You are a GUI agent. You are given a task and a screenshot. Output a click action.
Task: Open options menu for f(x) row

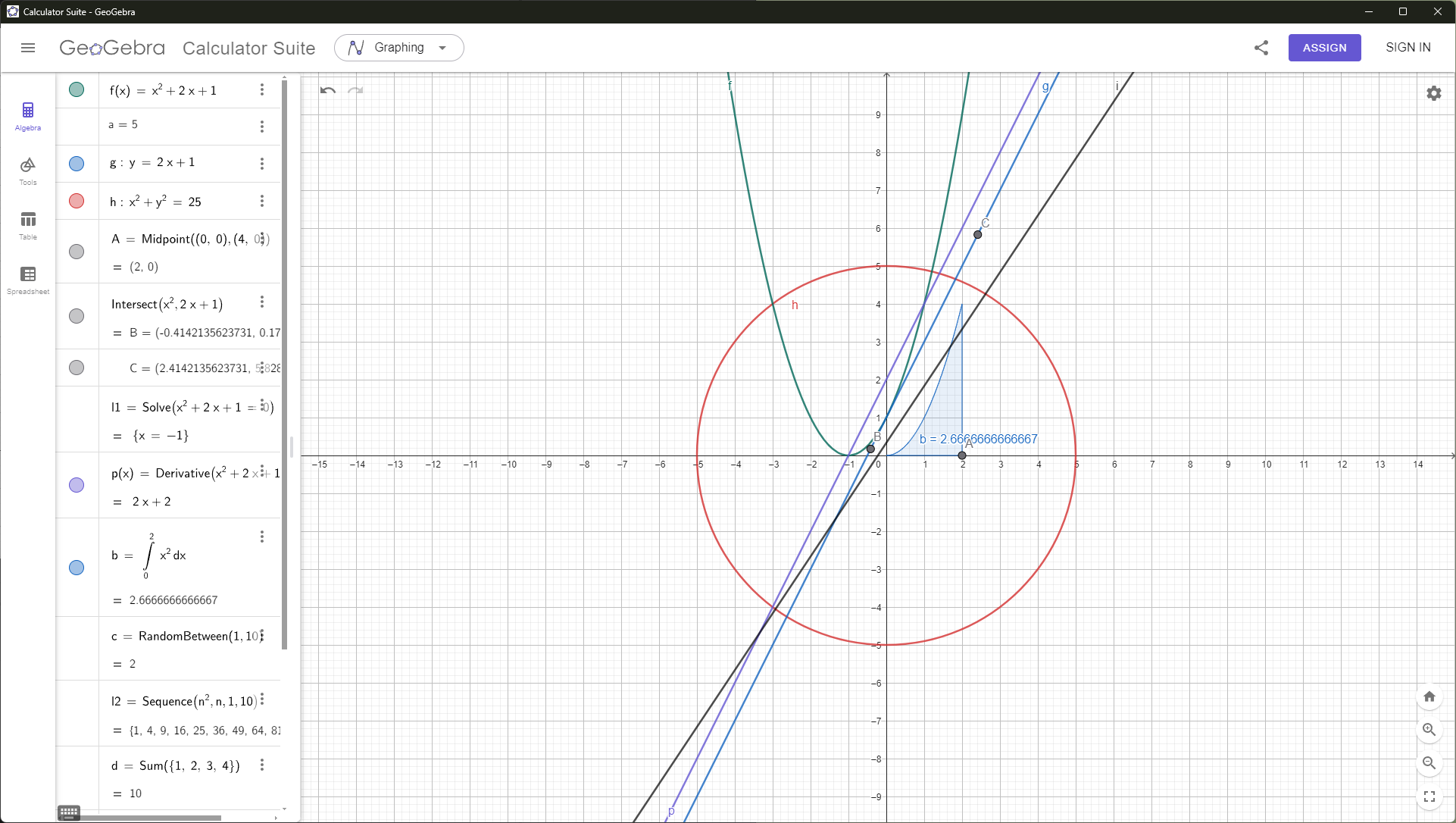coord(262,89)
